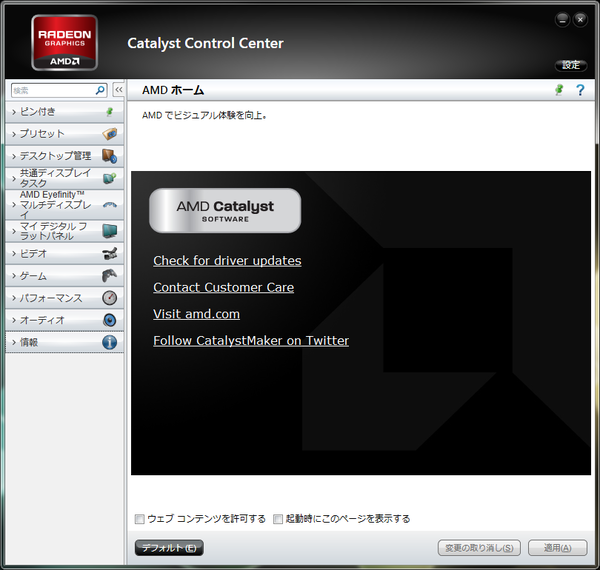This screenshot has width=600, height=570.
Task: Close the Catalyst Control Center window
Action: tap(580, 20)
